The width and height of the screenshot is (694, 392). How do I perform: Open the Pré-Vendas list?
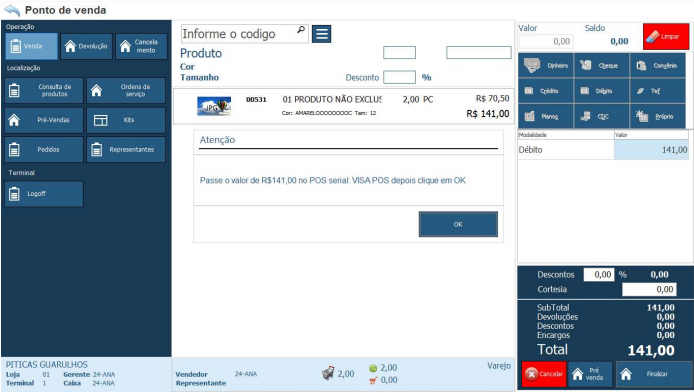[44, 120]
